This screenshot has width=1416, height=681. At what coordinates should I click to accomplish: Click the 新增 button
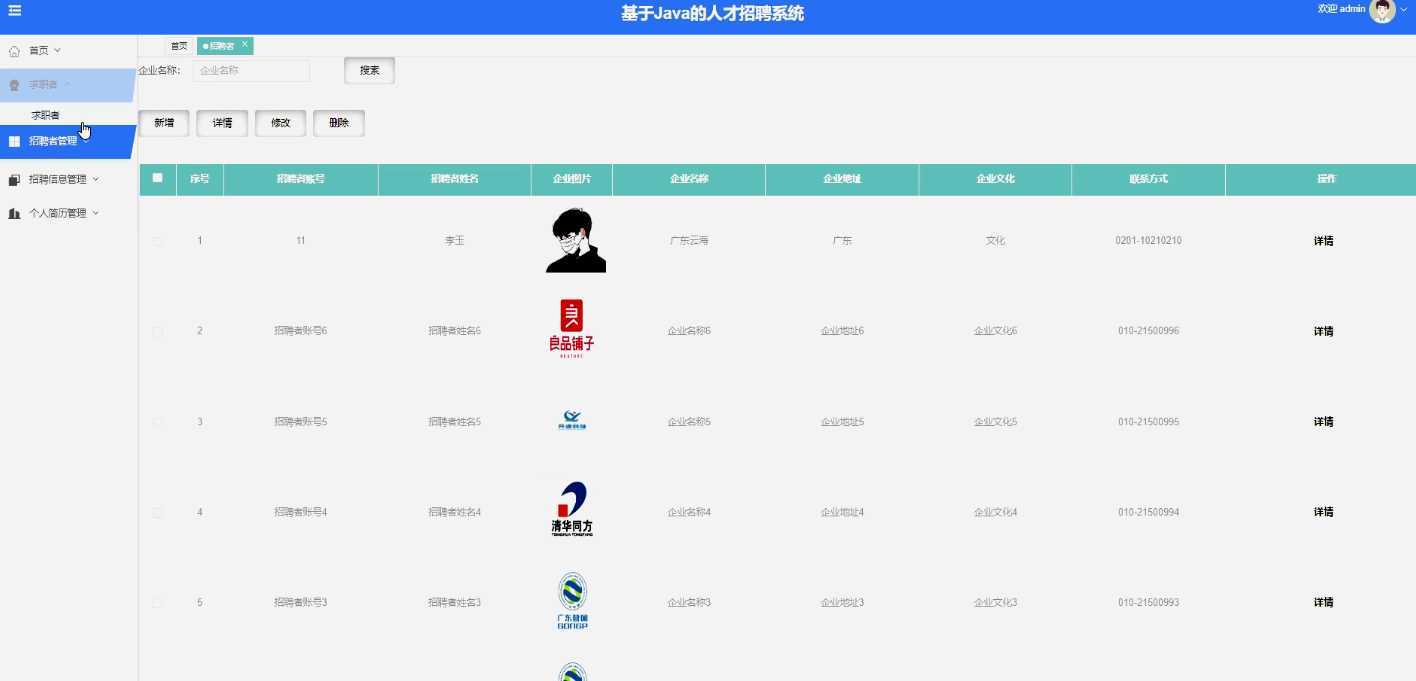(x=164, y=123)
